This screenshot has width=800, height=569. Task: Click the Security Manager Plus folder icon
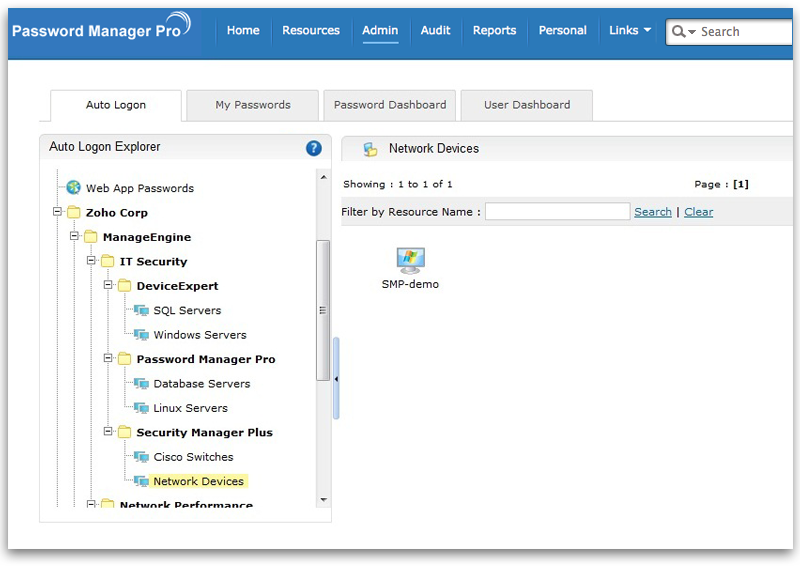point(124,432)
